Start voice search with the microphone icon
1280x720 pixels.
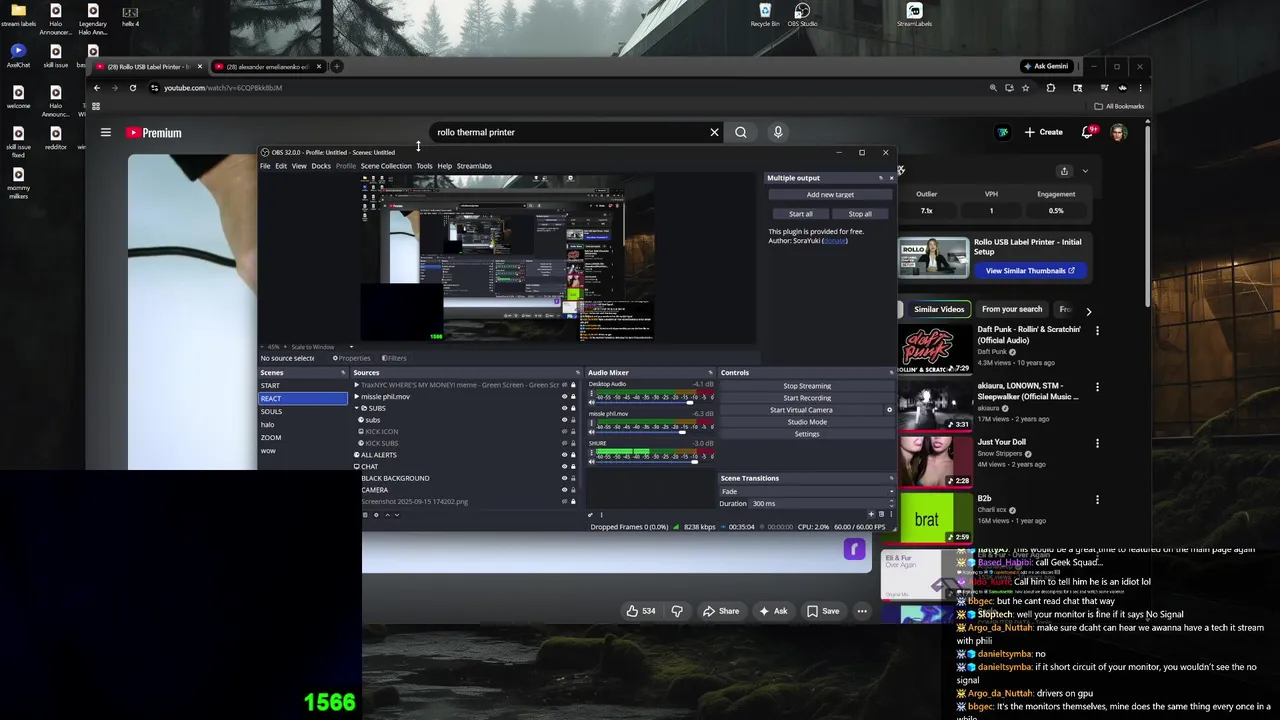coord(778,132)
